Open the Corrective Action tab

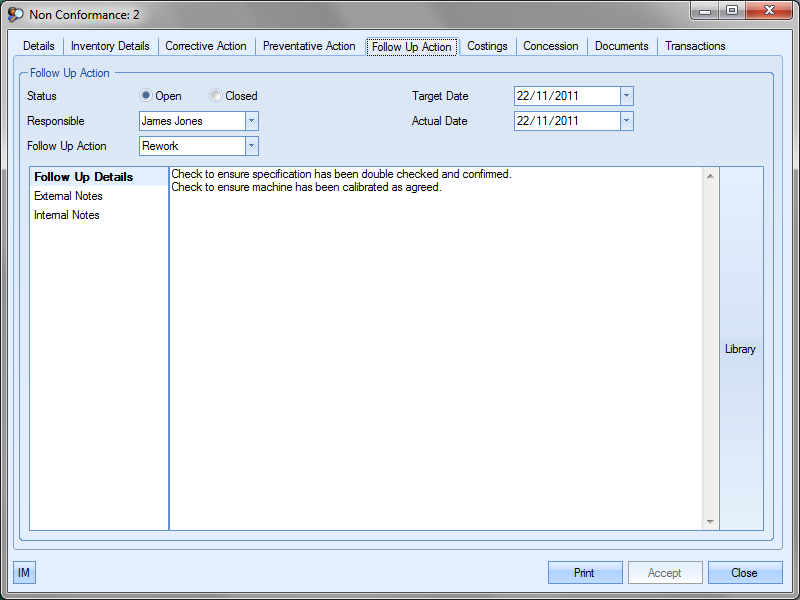click(206, 46)
